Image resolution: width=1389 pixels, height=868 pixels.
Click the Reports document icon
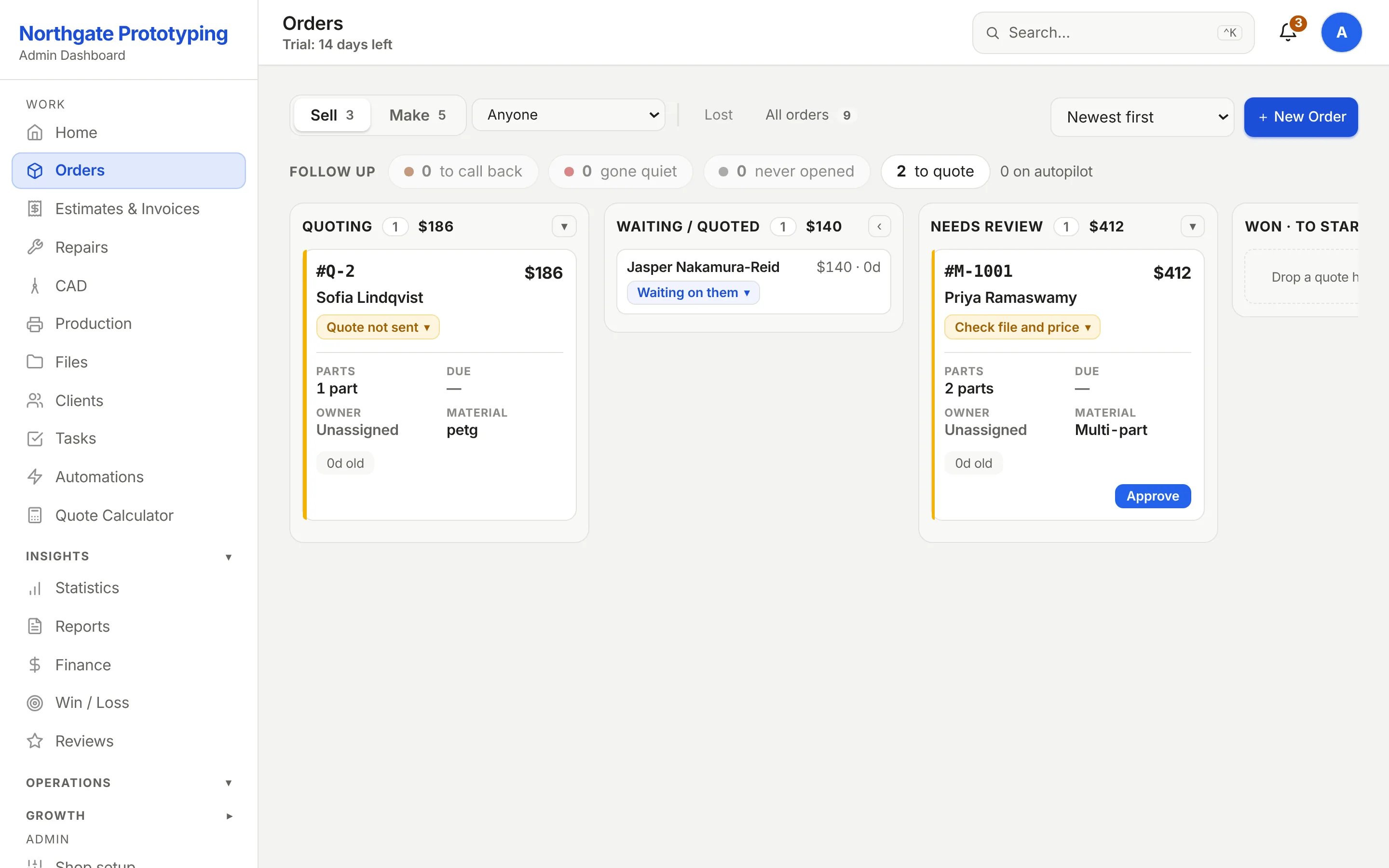click(x=35, y=626)
